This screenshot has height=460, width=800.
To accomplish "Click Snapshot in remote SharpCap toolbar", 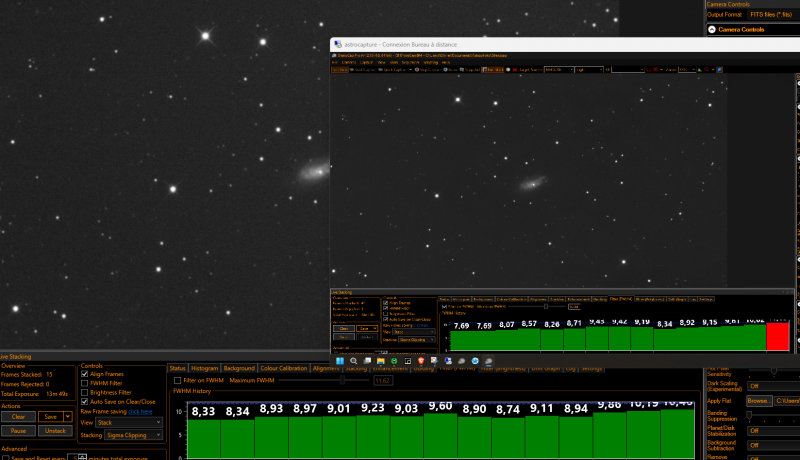I will pos(470,69).
